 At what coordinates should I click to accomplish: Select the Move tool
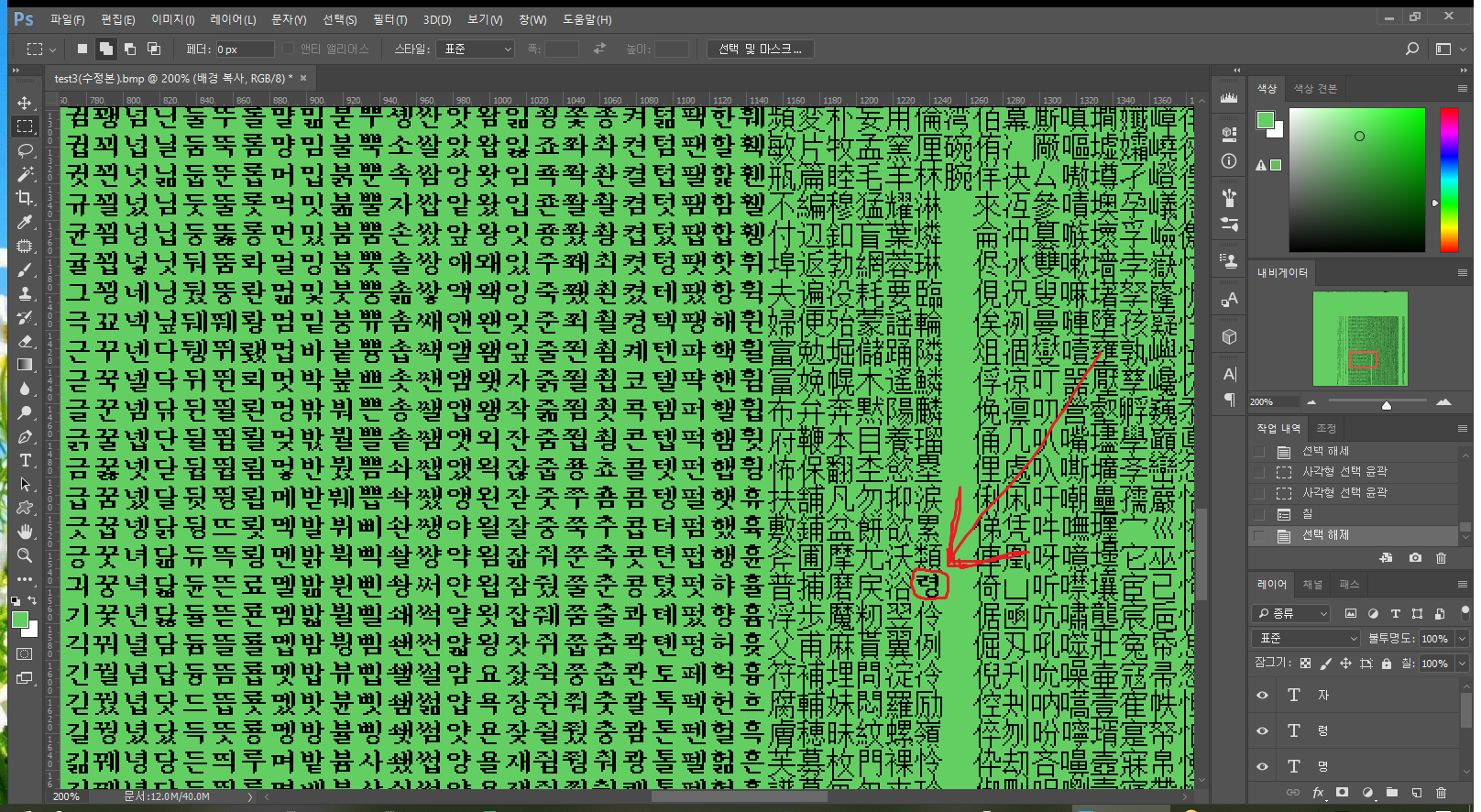[25, 103]
